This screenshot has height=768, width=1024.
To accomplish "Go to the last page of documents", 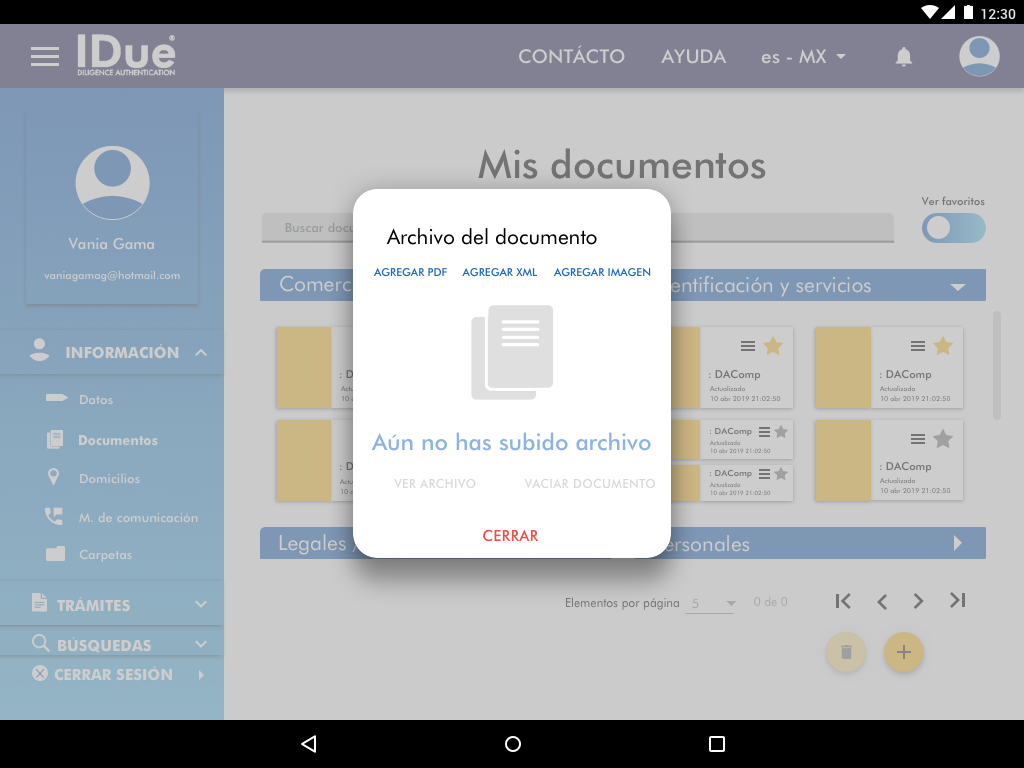I will click(957, 601).
